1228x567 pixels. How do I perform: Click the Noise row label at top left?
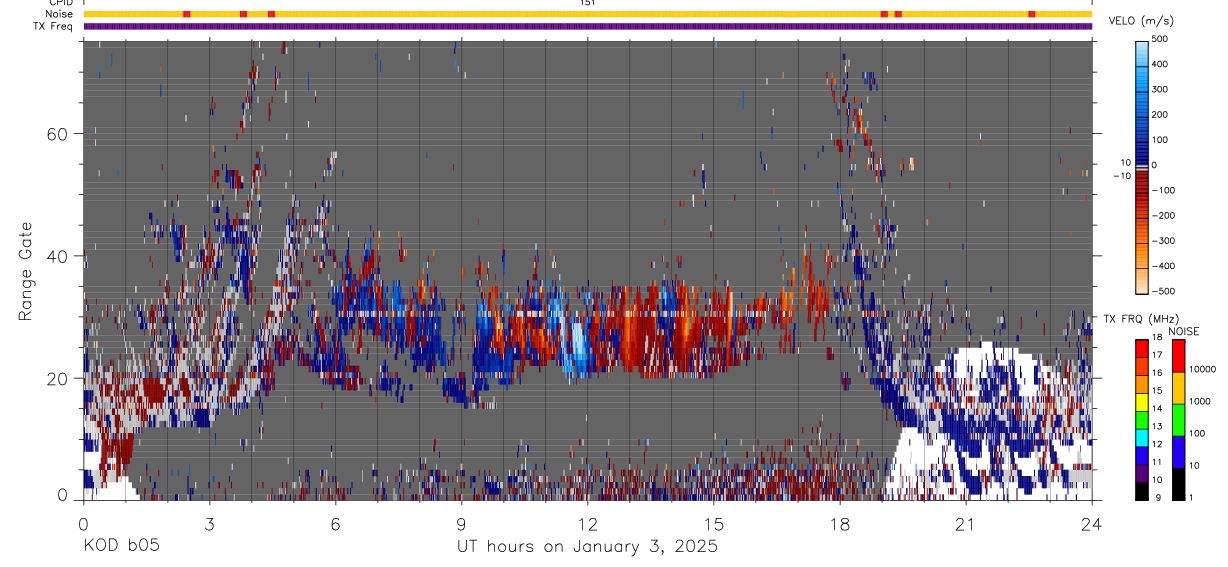tap(59, 14)
